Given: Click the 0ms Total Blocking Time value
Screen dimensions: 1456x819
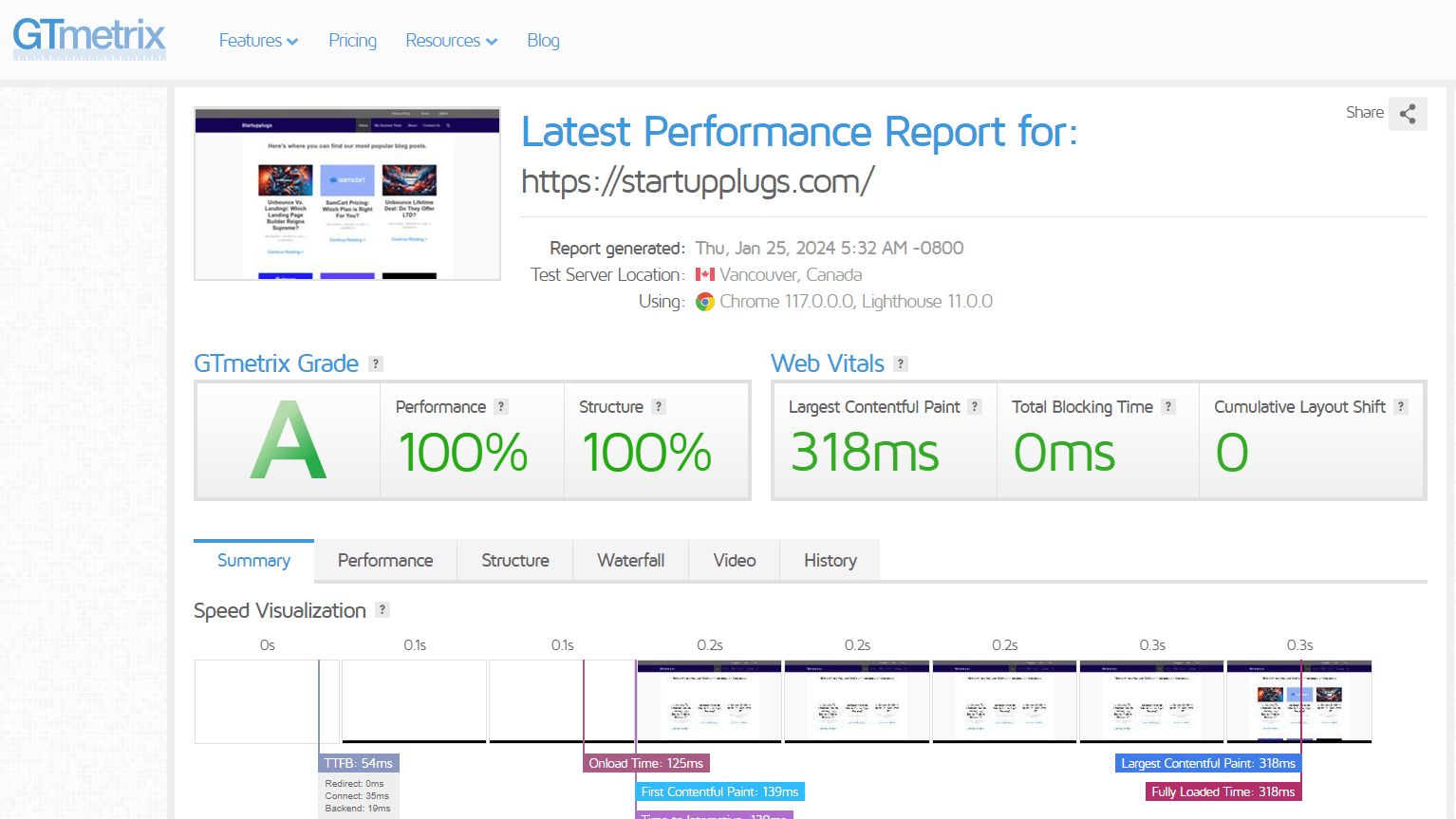Looking at the screenshot, I should 1064,453.
